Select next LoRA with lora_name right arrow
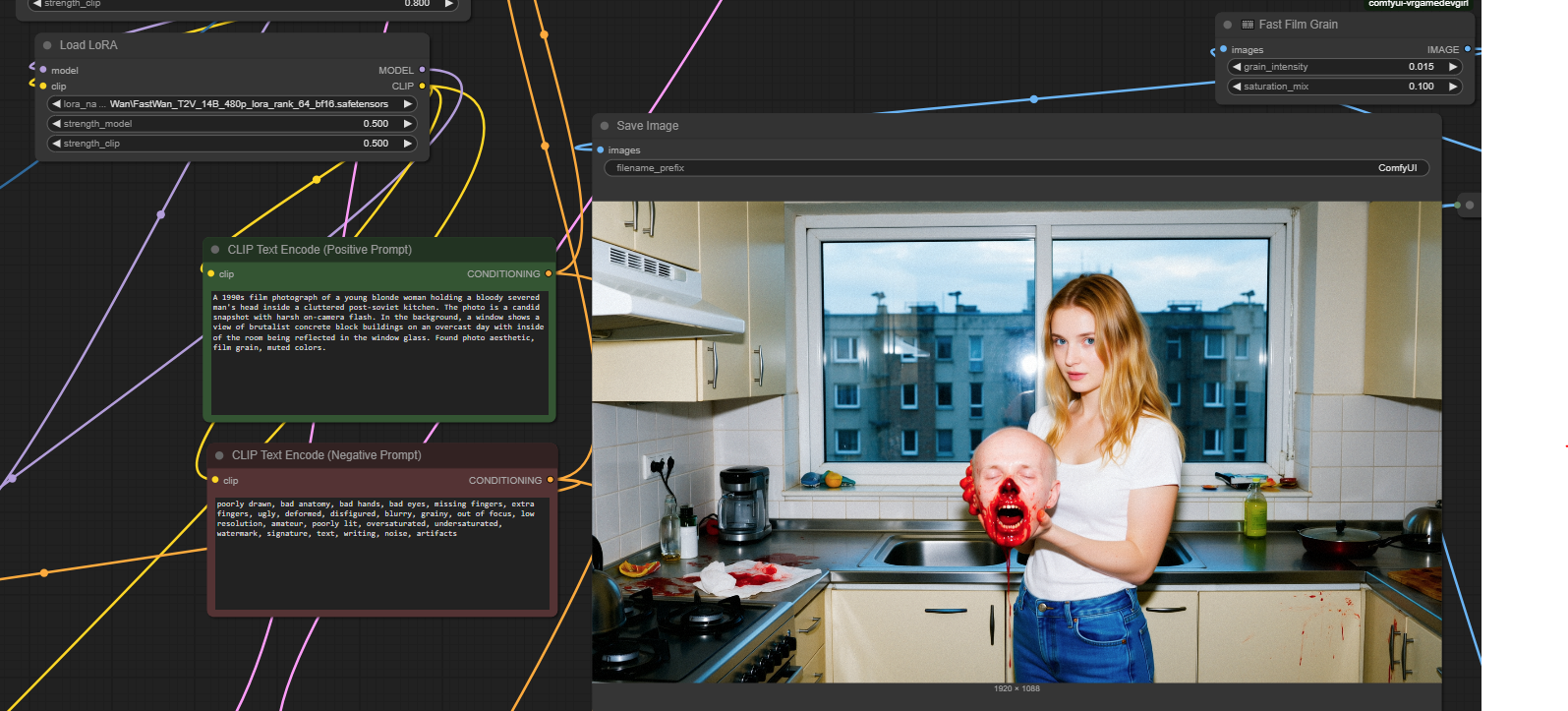This screenshot has width=1568, height=711. pos(408,103)
